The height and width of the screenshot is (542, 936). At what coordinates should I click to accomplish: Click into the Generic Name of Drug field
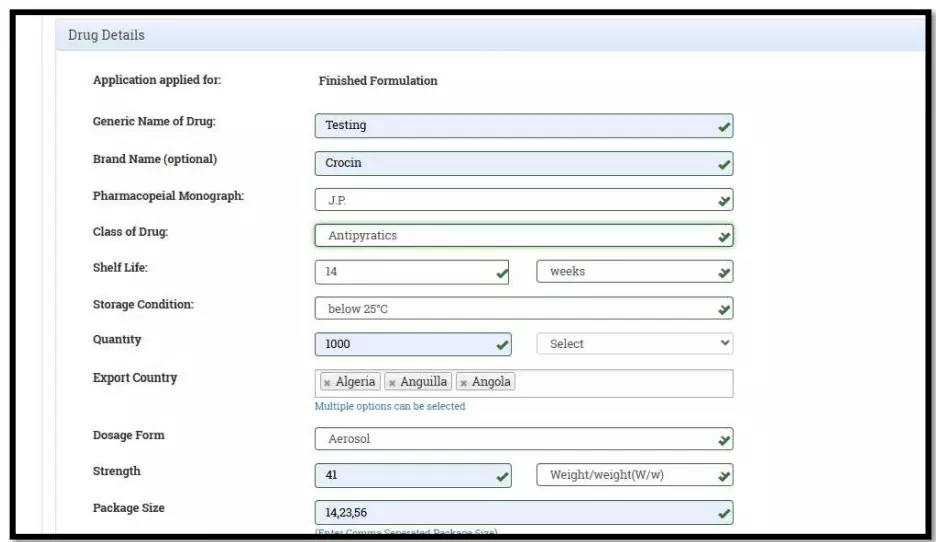coord(510,126)
